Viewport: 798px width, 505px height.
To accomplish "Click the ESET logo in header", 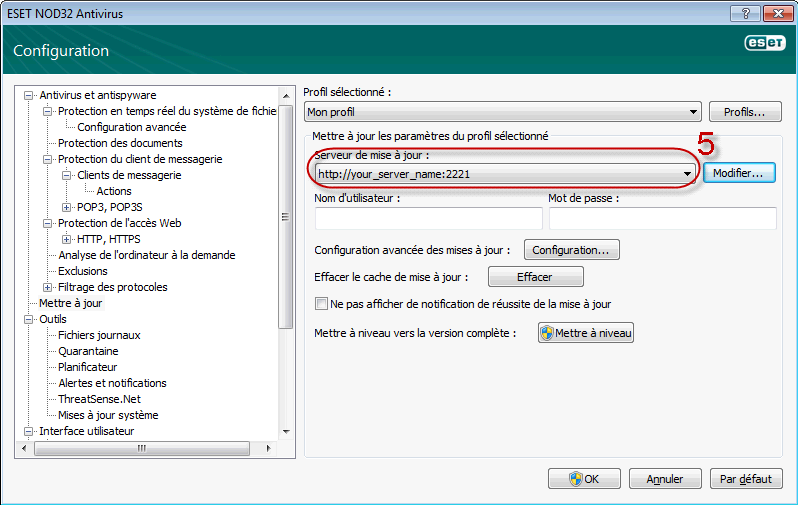I will pyautogui.click(x=763, y=44).
